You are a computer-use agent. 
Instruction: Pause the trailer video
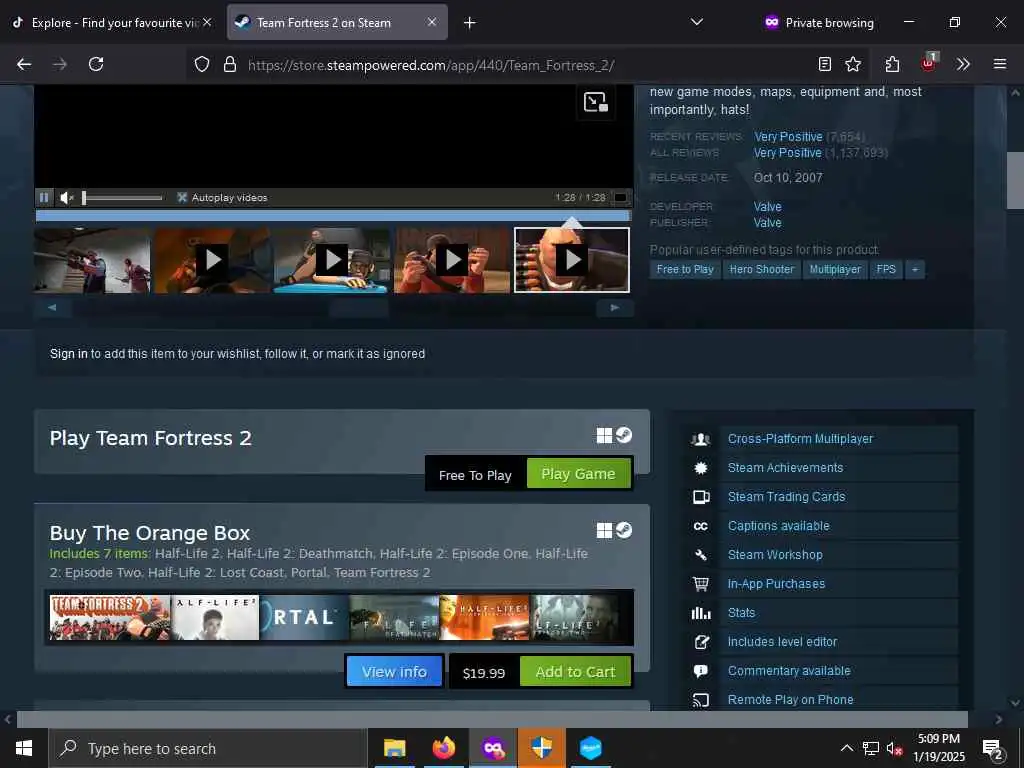[x=44, y=197]
